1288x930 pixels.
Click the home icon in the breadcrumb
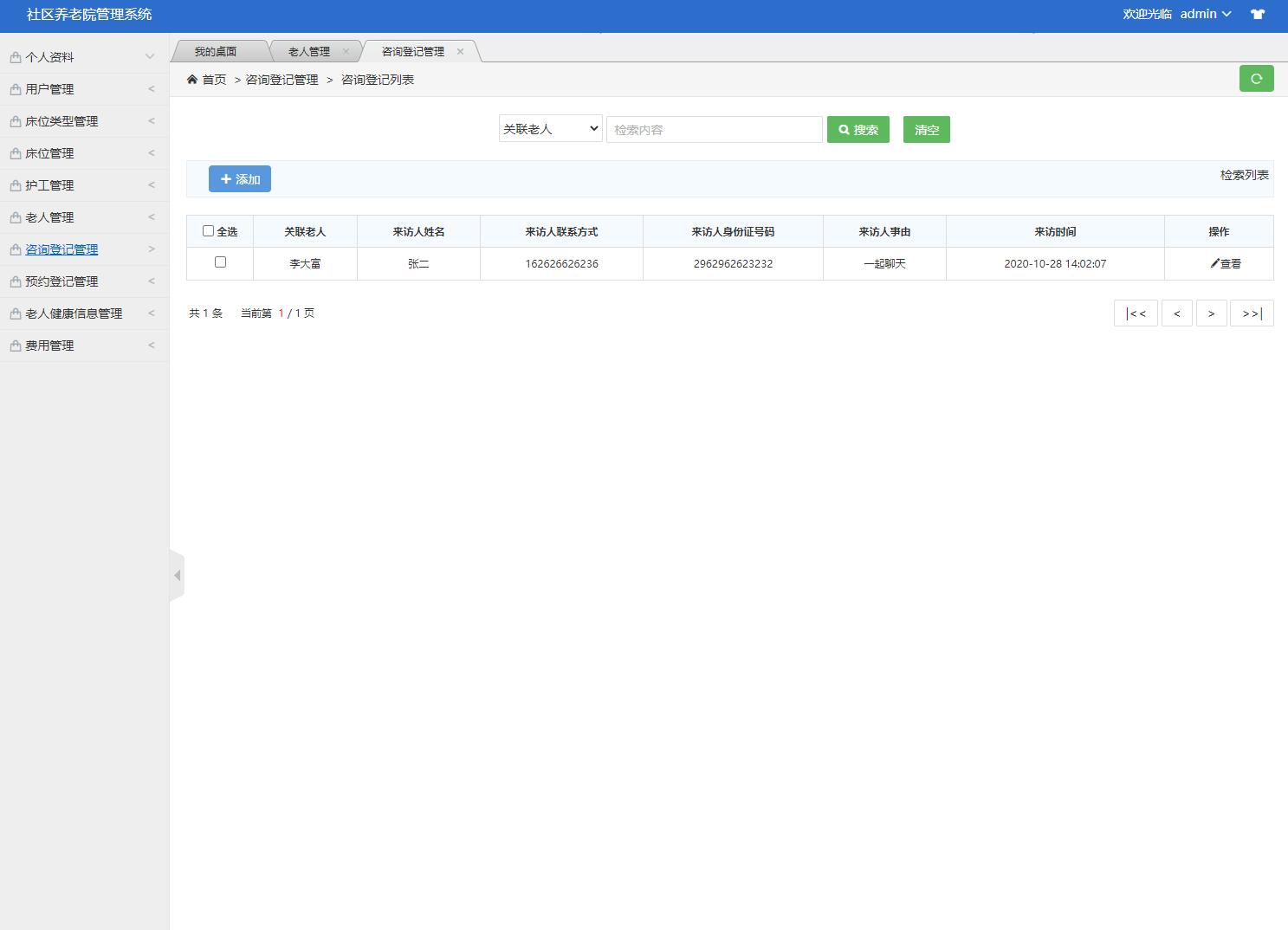pyautogui.click(x=192, y=79)
